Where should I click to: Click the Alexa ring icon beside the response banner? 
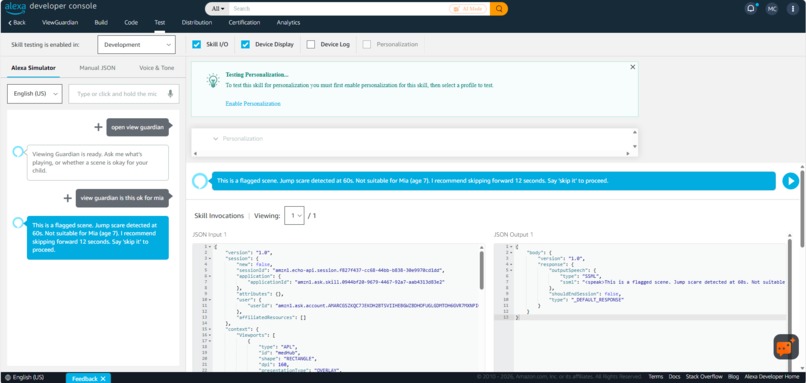click(200, 181)
